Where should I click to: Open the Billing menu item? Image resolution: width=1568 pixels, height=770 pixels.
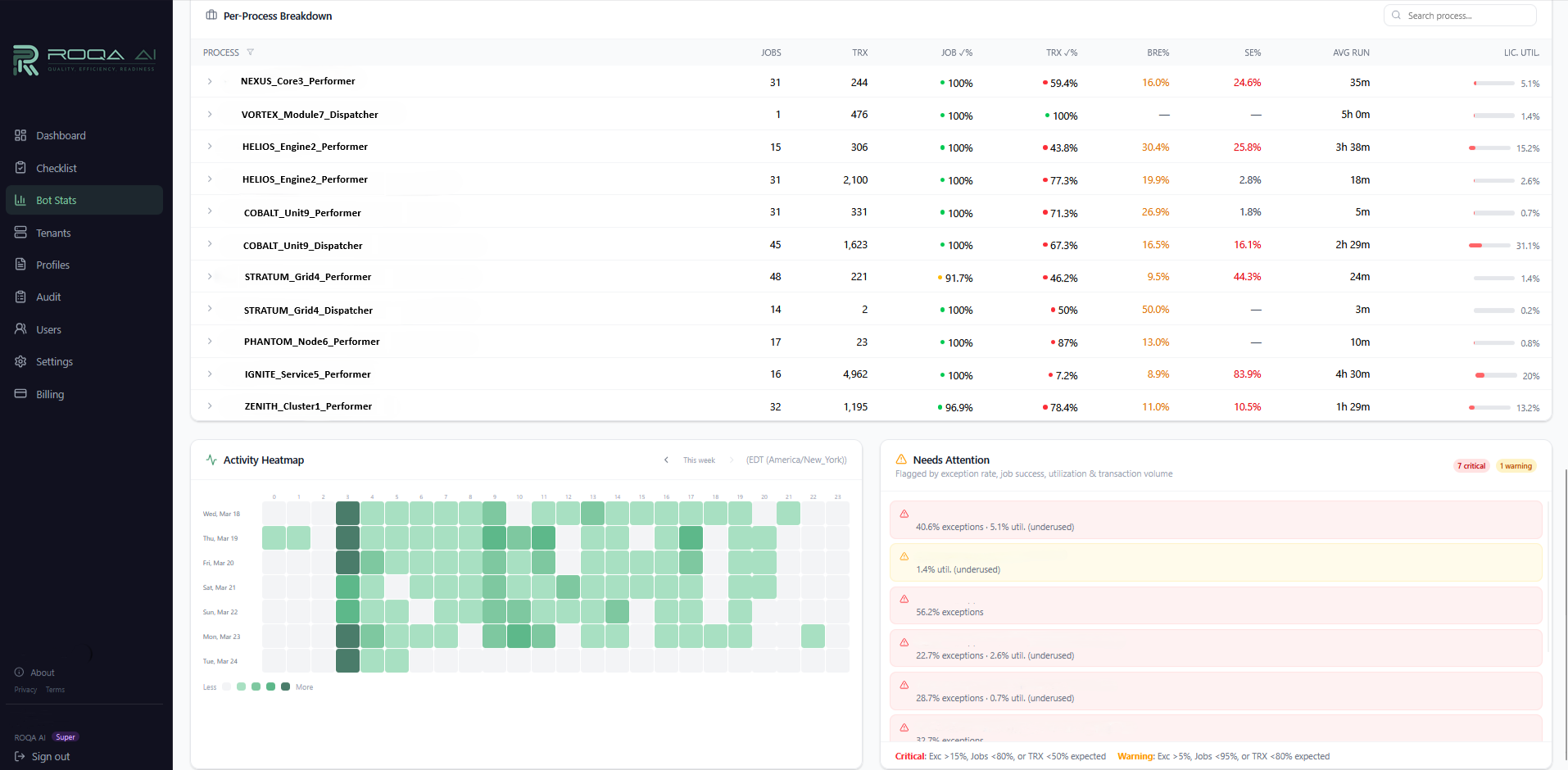tap(50, 394)
